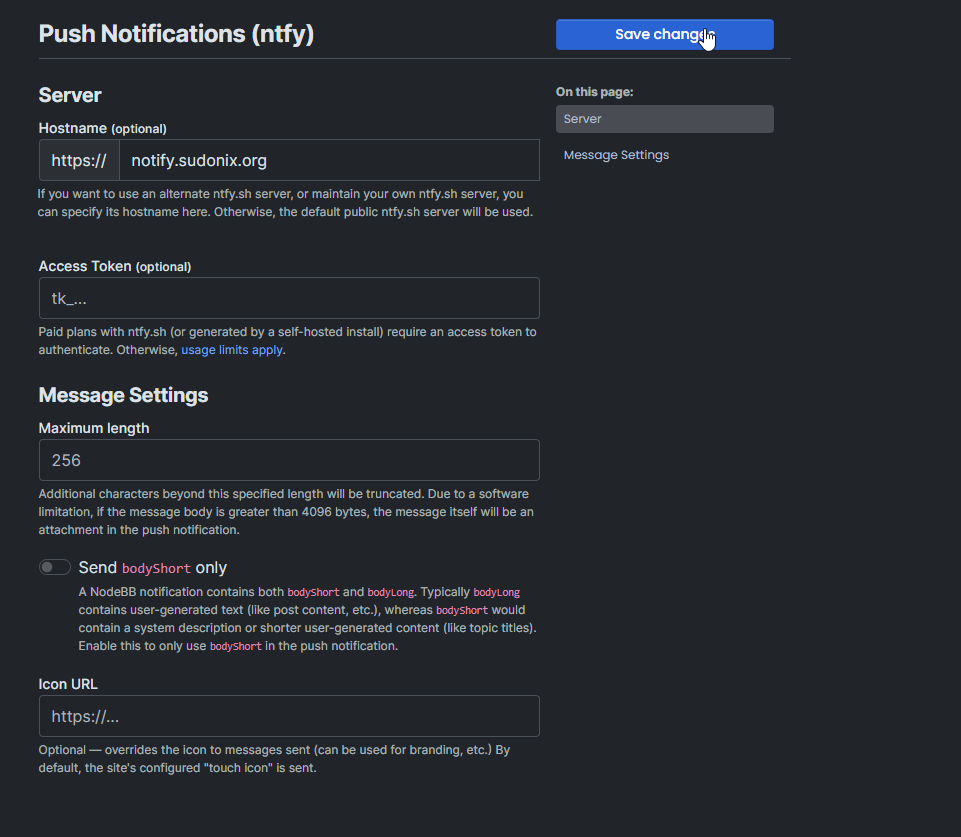
Task: Click the Hostname (optional) label
Action: click(x=102, y=128)
